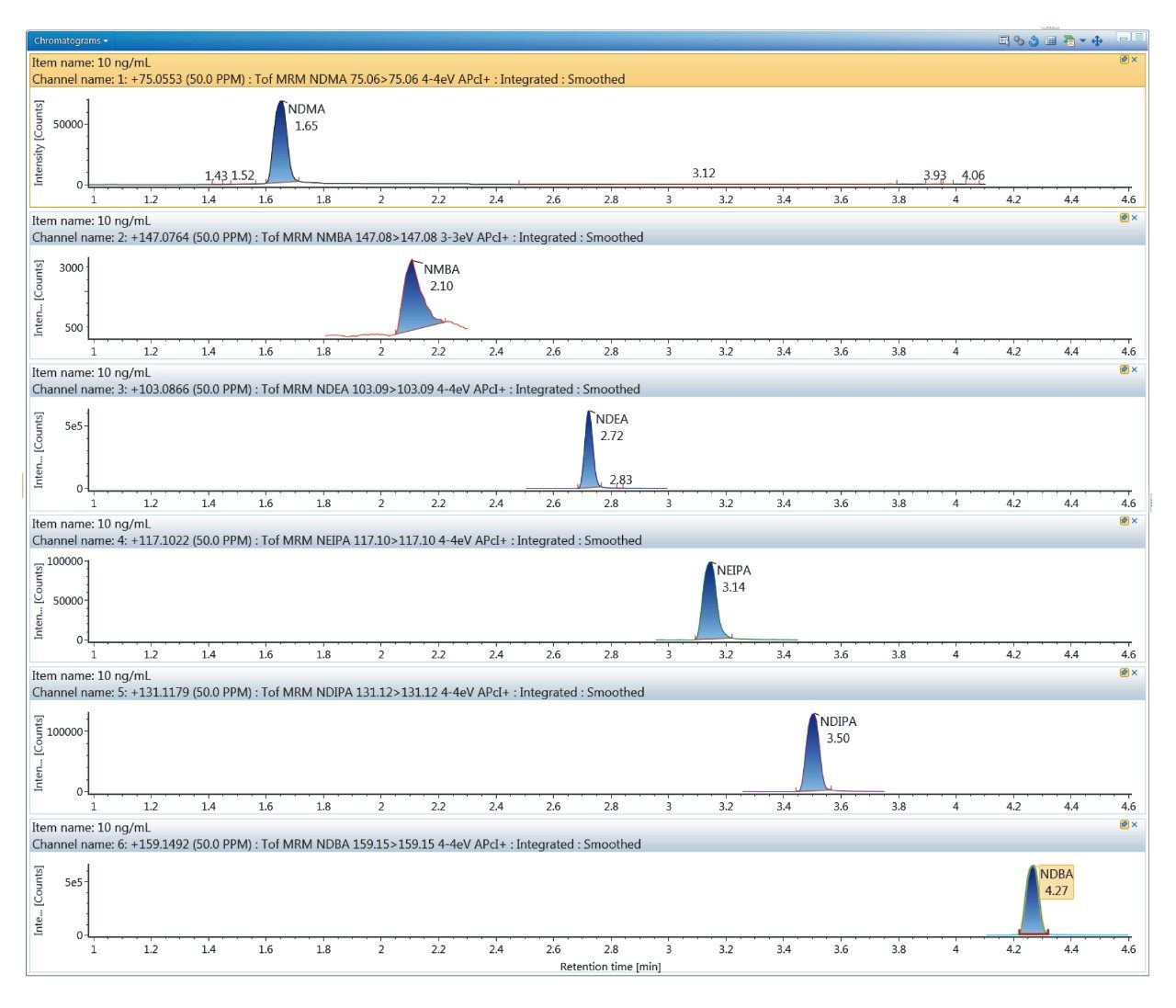The width and height of the screenshot is (1176, 1008).
Task: Click the export chromatogram plot icon
Action: 1069,40
